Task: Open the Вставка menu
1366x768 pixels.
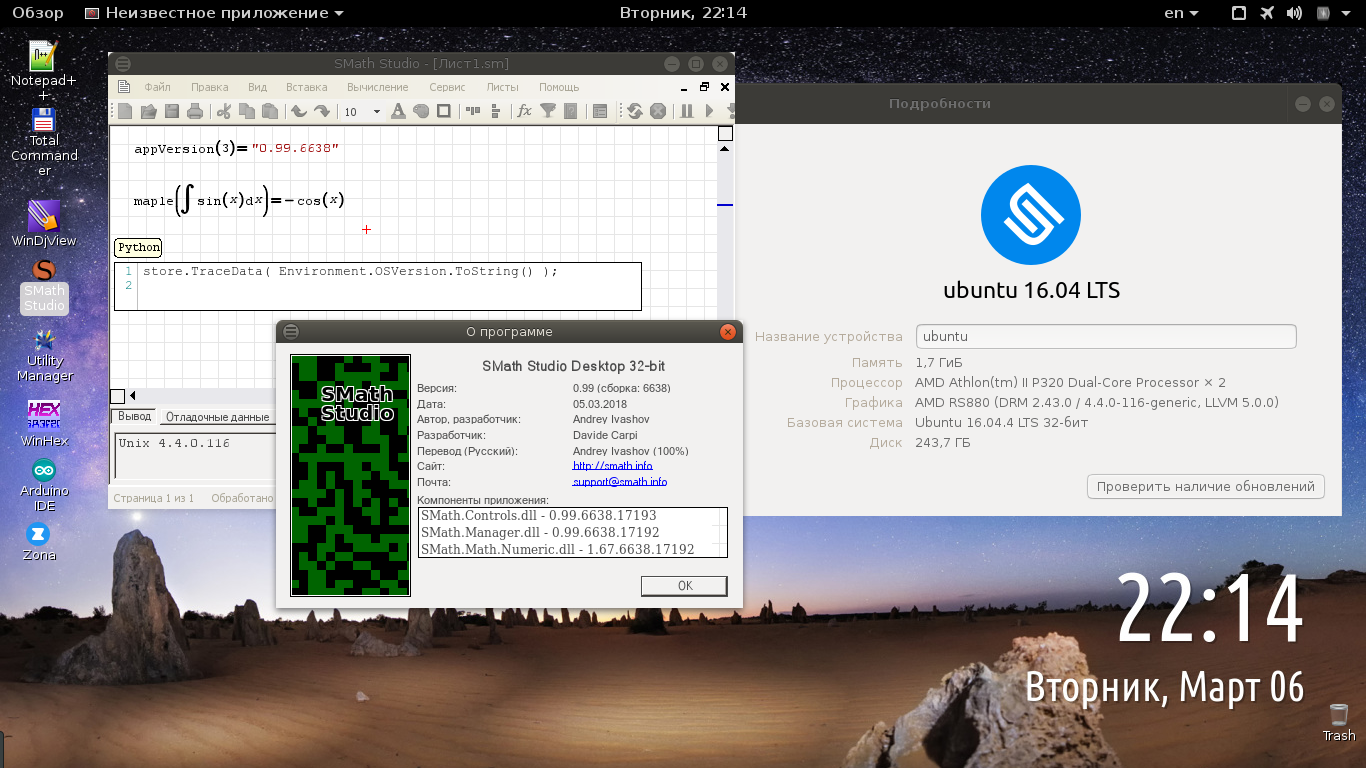Action: point(306,87)
